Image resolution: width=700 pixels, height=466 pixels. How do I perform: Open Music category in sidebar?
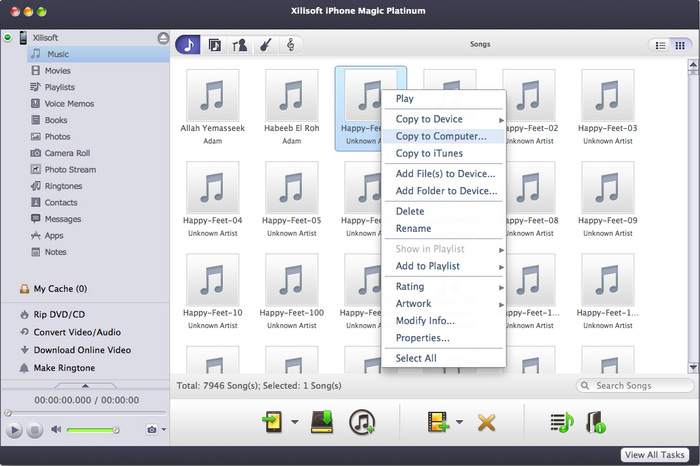point(98,54)
